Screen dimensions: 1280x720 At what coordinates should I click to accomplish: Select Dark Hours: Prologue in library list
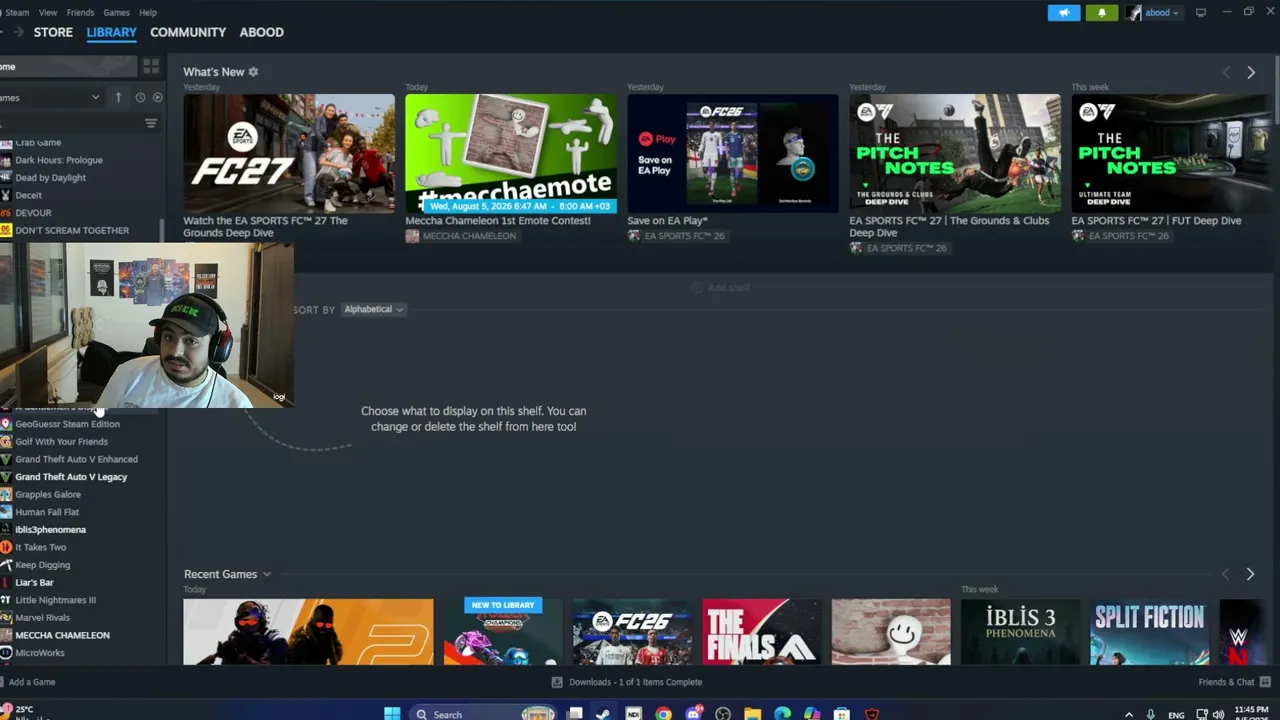coord(58,160)
